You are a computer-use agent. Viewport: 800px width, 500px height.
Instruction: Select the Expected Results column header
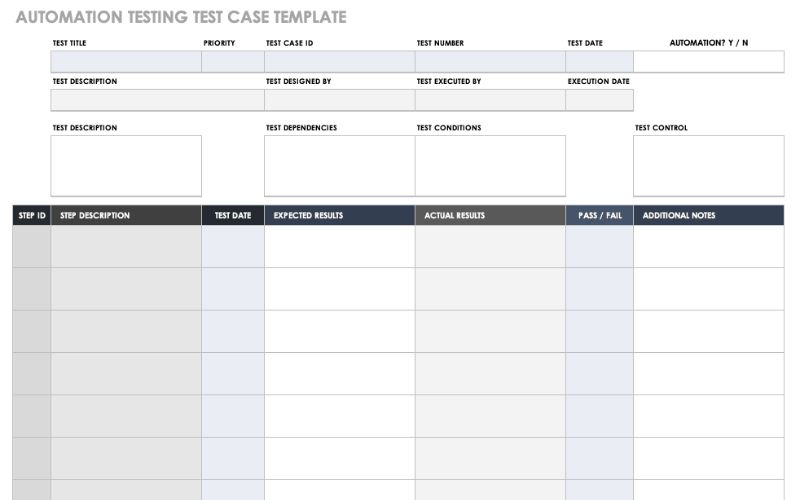[339, 216]
